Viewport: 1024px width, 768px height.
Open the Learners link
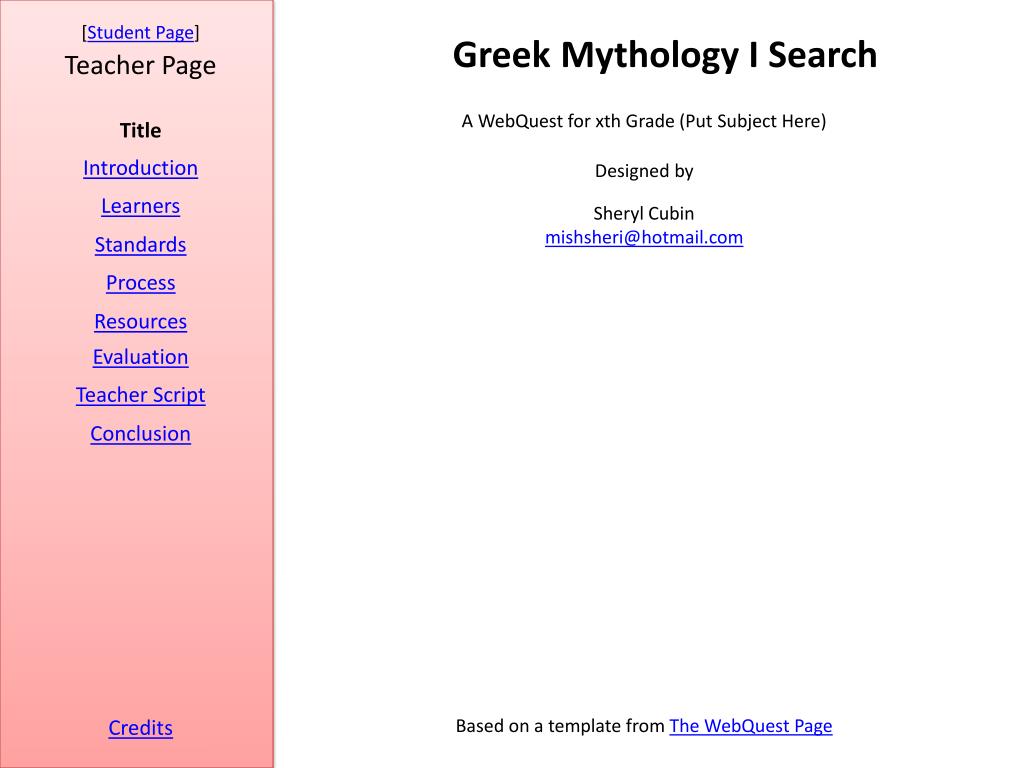pos(140,206)
